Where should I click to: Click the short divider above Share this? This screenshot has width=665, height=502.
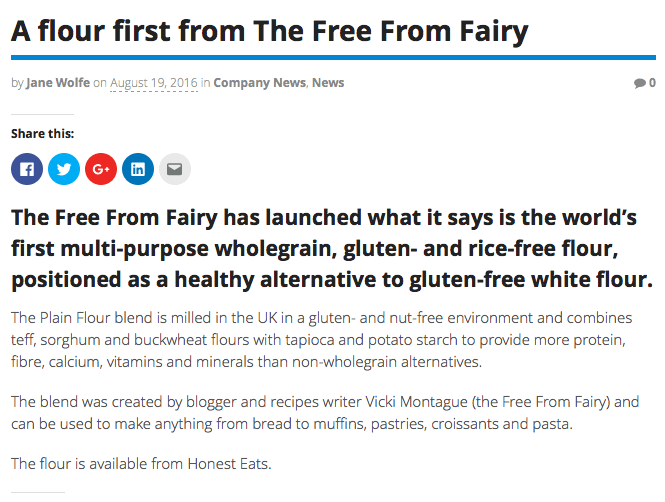(42, 114)
